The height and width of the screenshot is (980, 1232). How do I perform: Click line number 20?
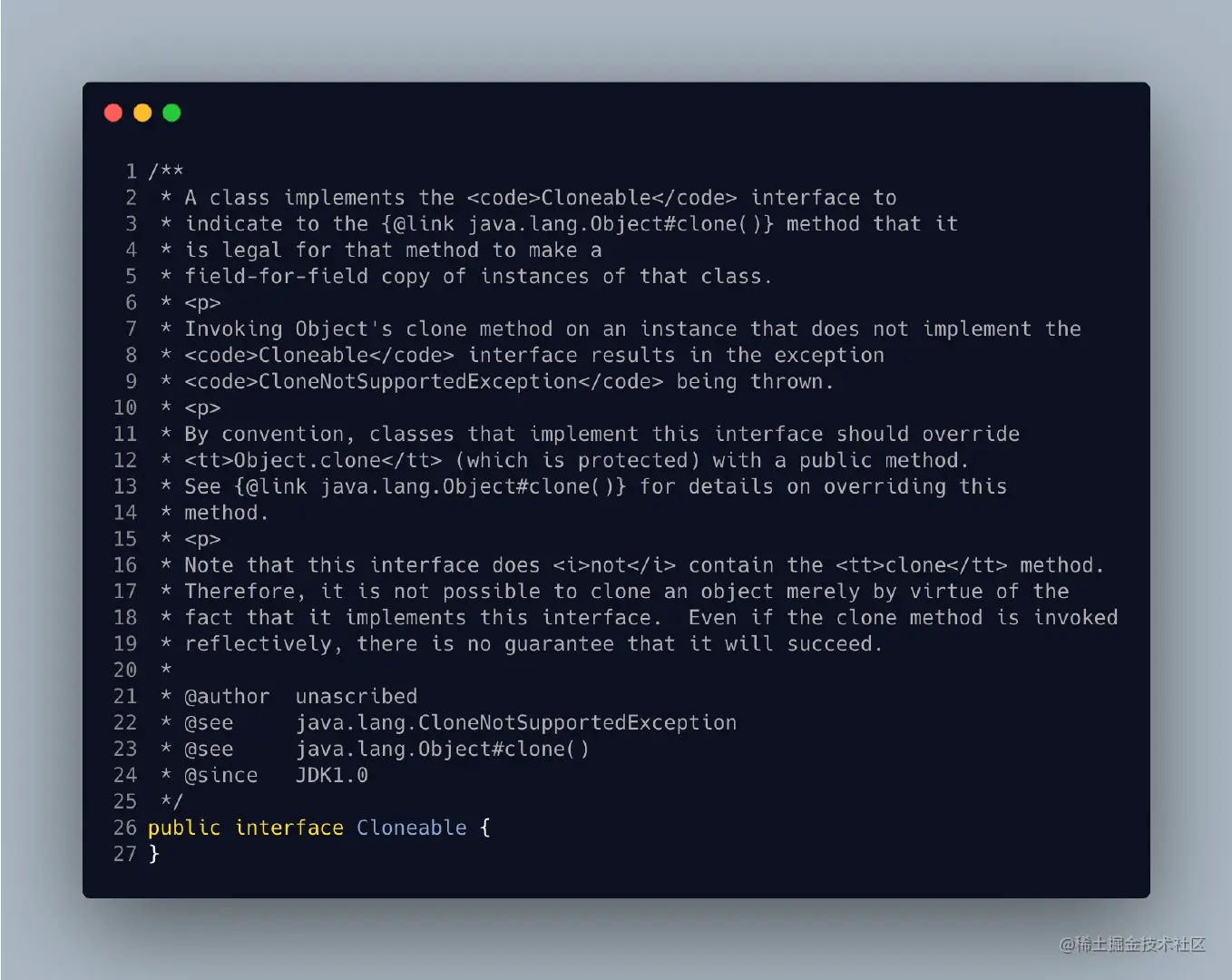click(x=125, y=670)
